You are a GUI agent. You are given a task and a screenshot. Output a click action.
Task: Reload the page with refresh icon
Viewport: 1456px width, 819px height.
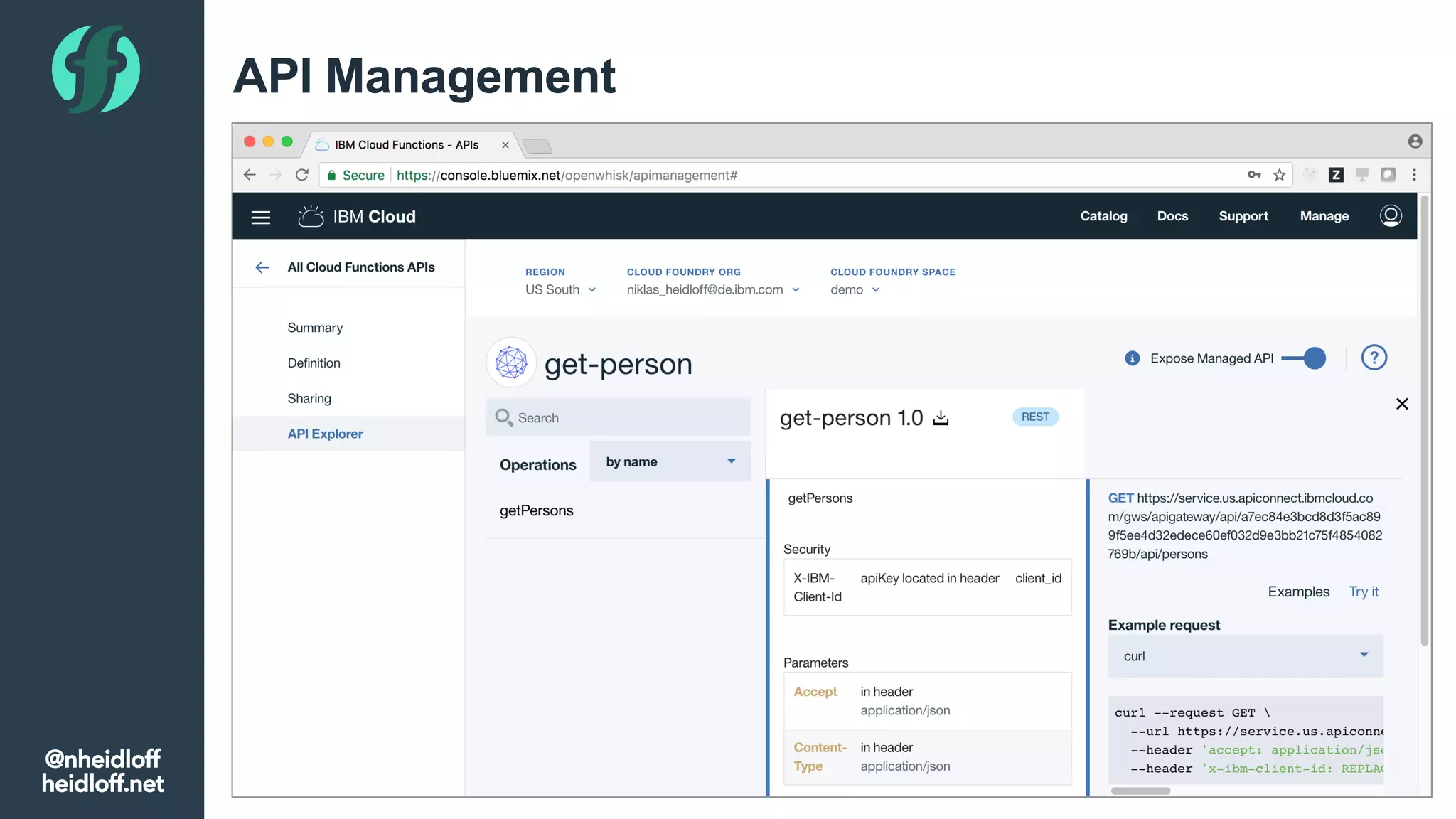click(x=302, y=175)
